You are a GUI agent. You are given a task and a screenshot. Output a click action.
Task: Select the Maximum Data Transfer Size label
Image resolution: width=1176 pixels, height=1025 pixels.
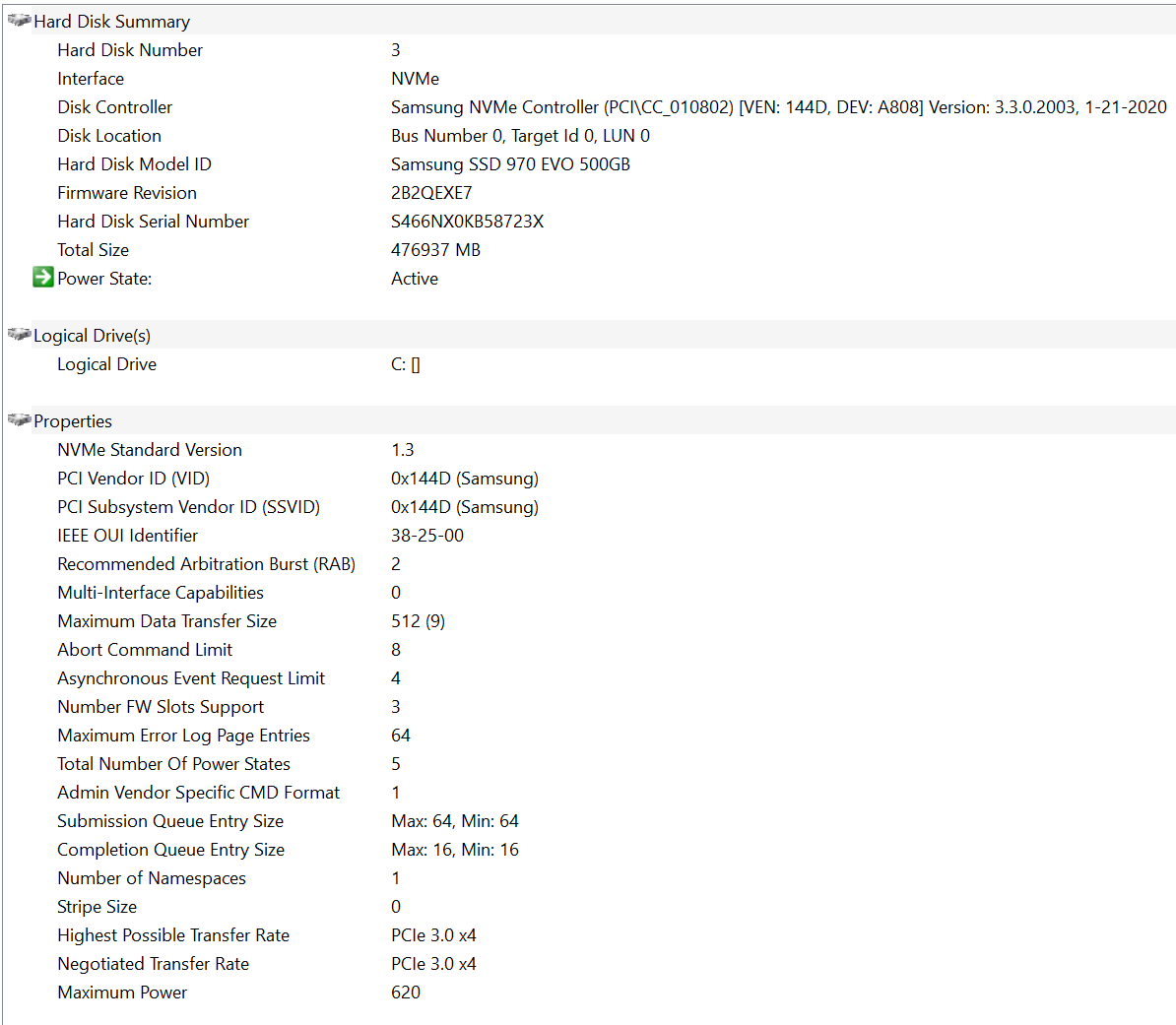(x=167, y=621)
